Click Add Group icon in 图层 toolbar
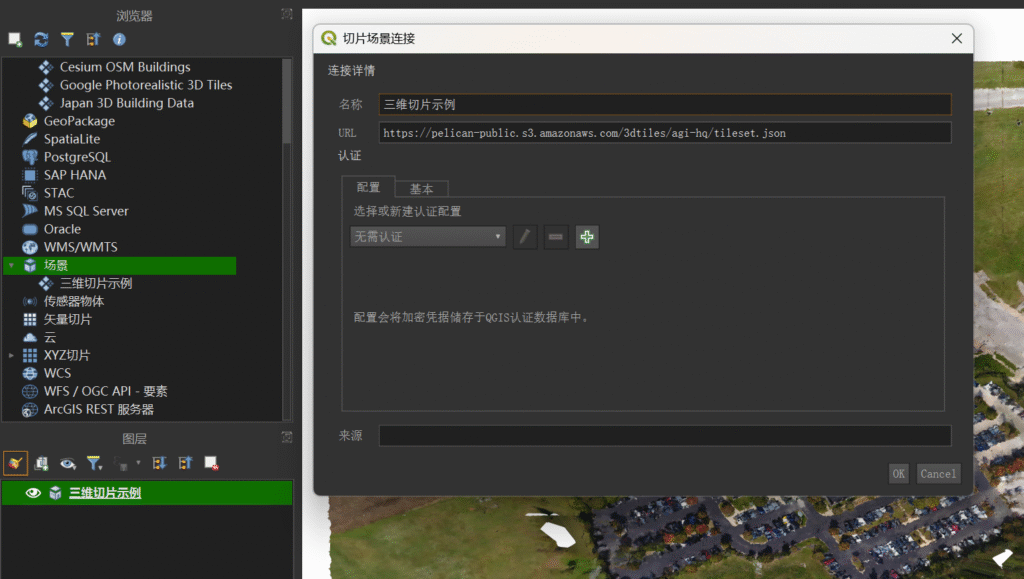This screenshot has height=579, width=1024. pyautogui.click(x=41, y=463)
